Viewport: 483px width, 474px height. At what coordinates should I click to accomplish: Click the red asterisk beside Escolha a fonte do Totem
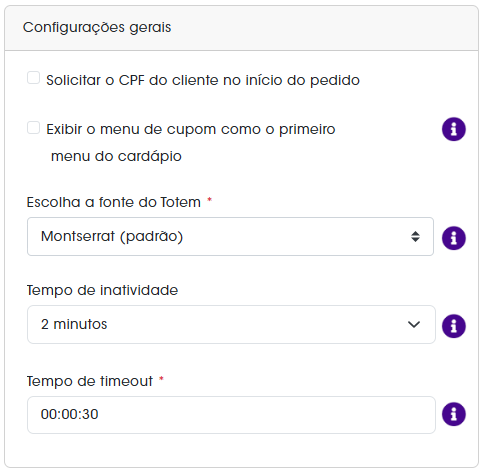click(210, 200)
